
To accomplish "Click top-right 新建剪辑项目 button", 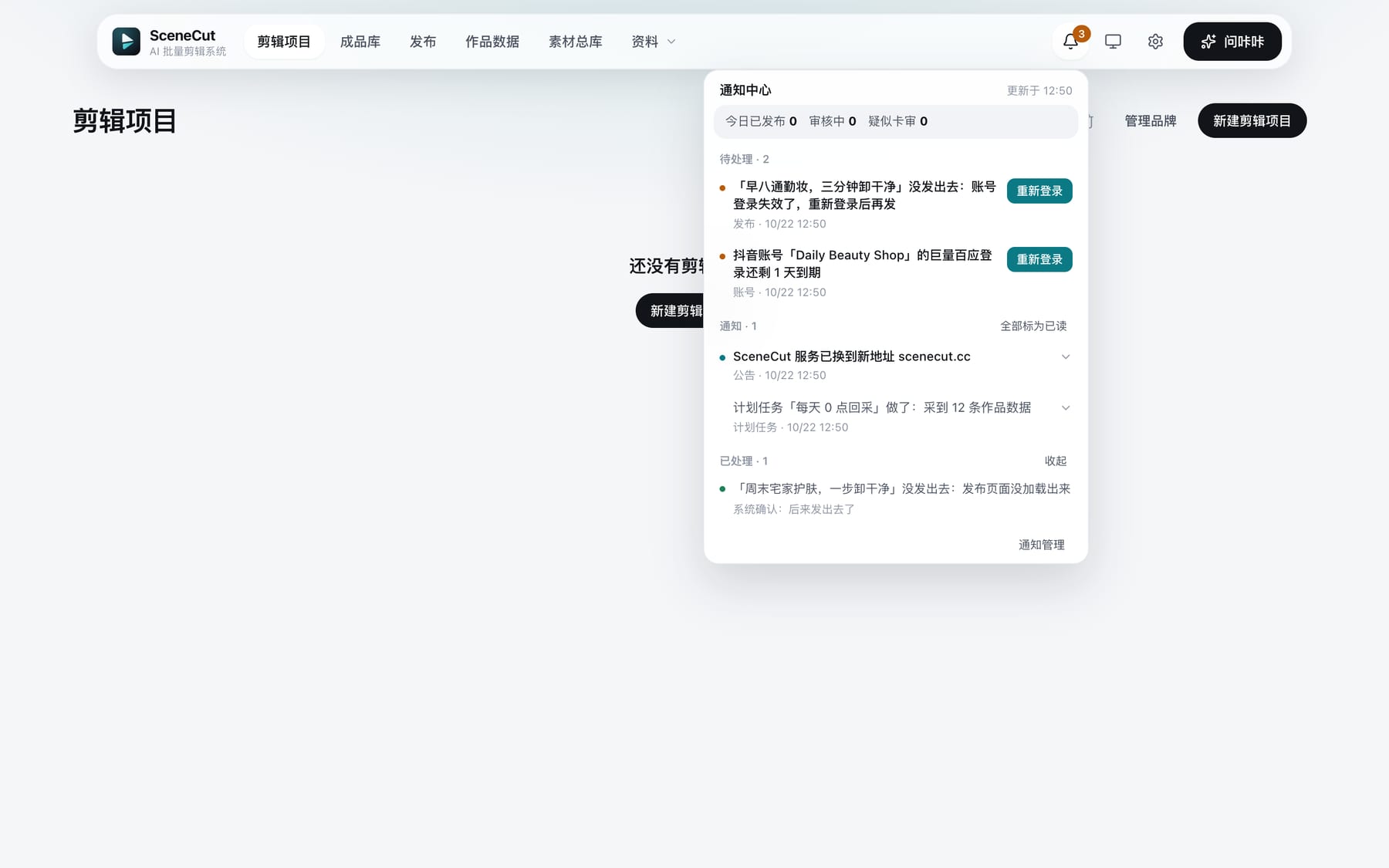I will coord(1252,120).
